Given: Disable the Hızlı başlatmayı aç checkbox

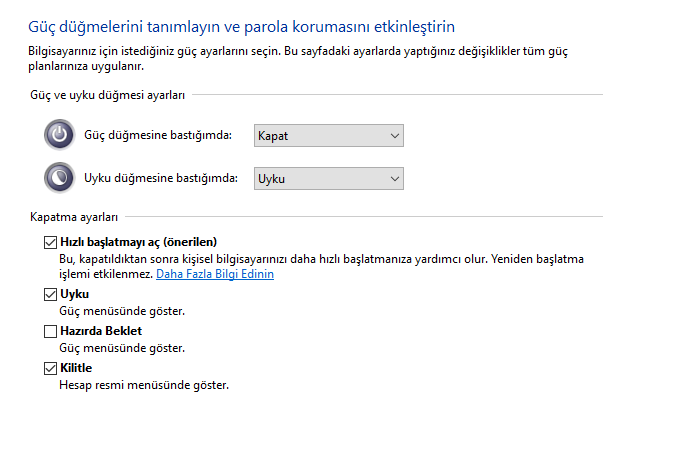Looking at the screenshot, I should coord(51,242).
